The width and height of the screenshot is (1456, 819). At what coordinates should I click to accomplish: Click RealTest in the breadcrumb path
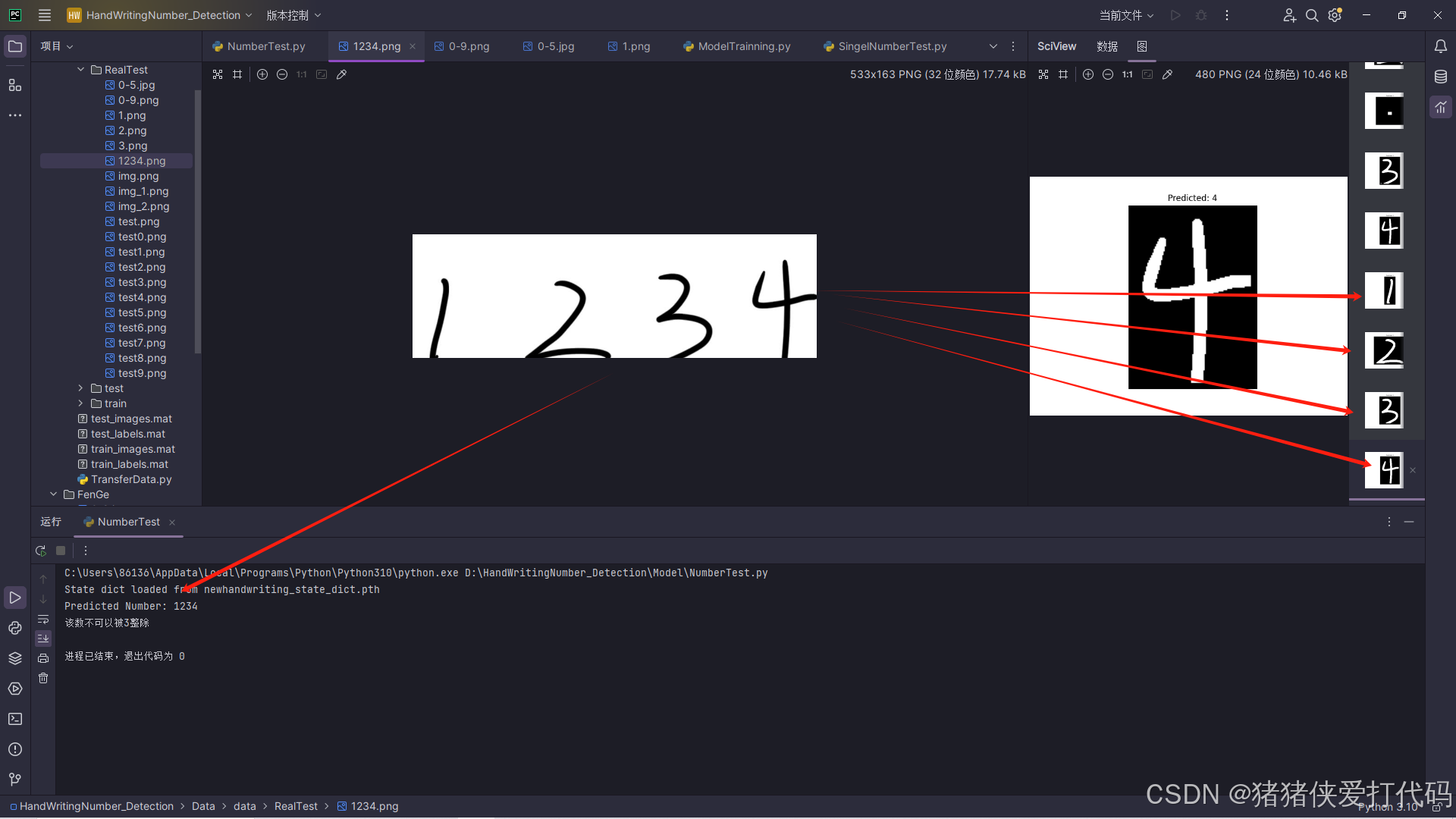[296, 806]
